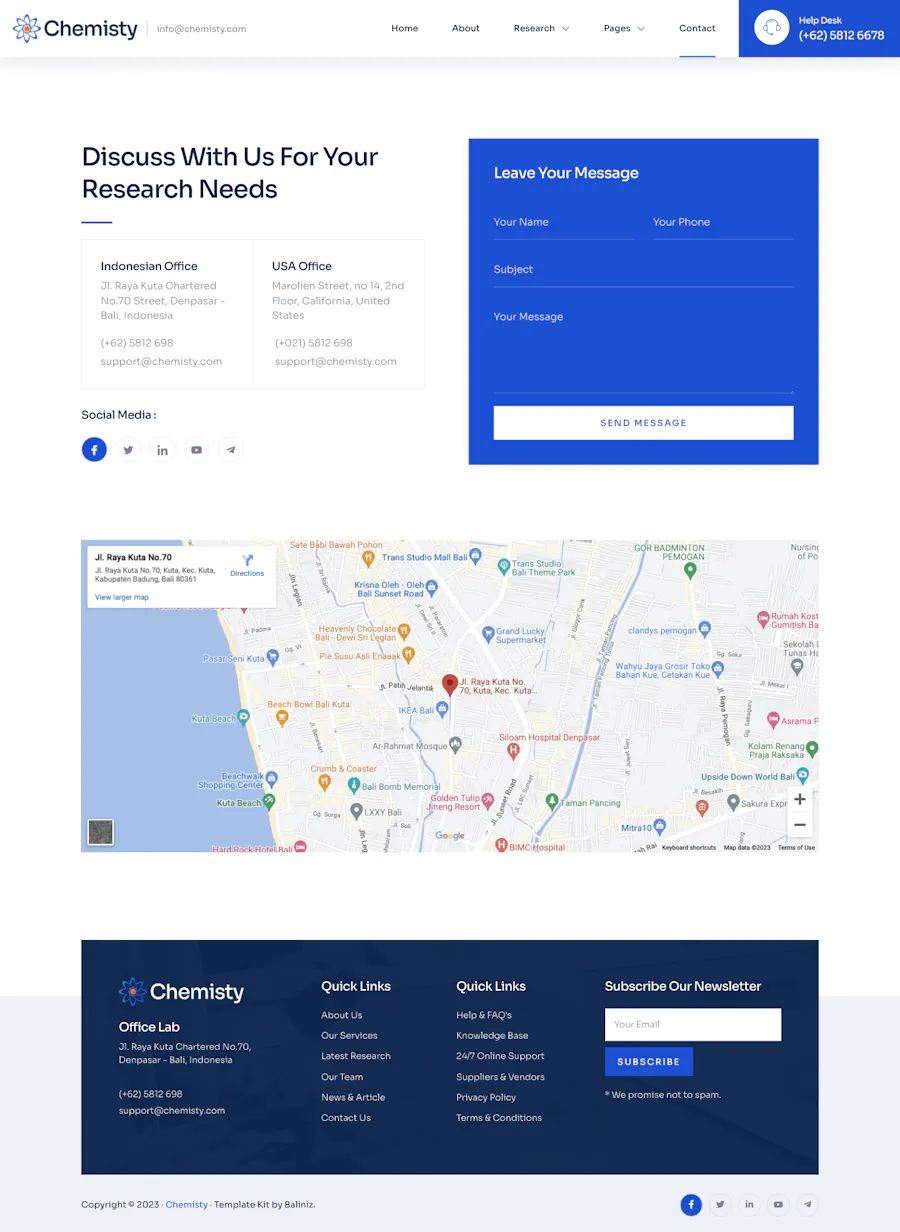900x1232 pixels.
Task: Click into the Your Message text area
Action: [x=643, y=348]
